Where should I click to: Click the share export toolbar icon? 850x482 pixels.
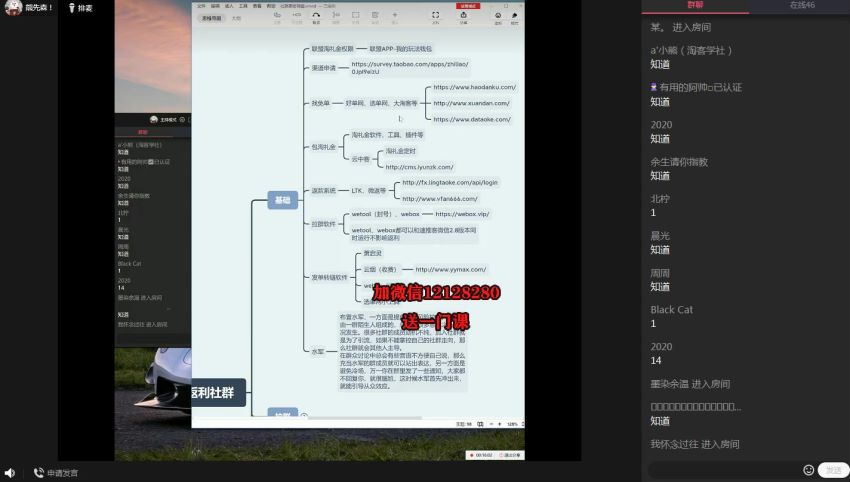coord(463,17)
